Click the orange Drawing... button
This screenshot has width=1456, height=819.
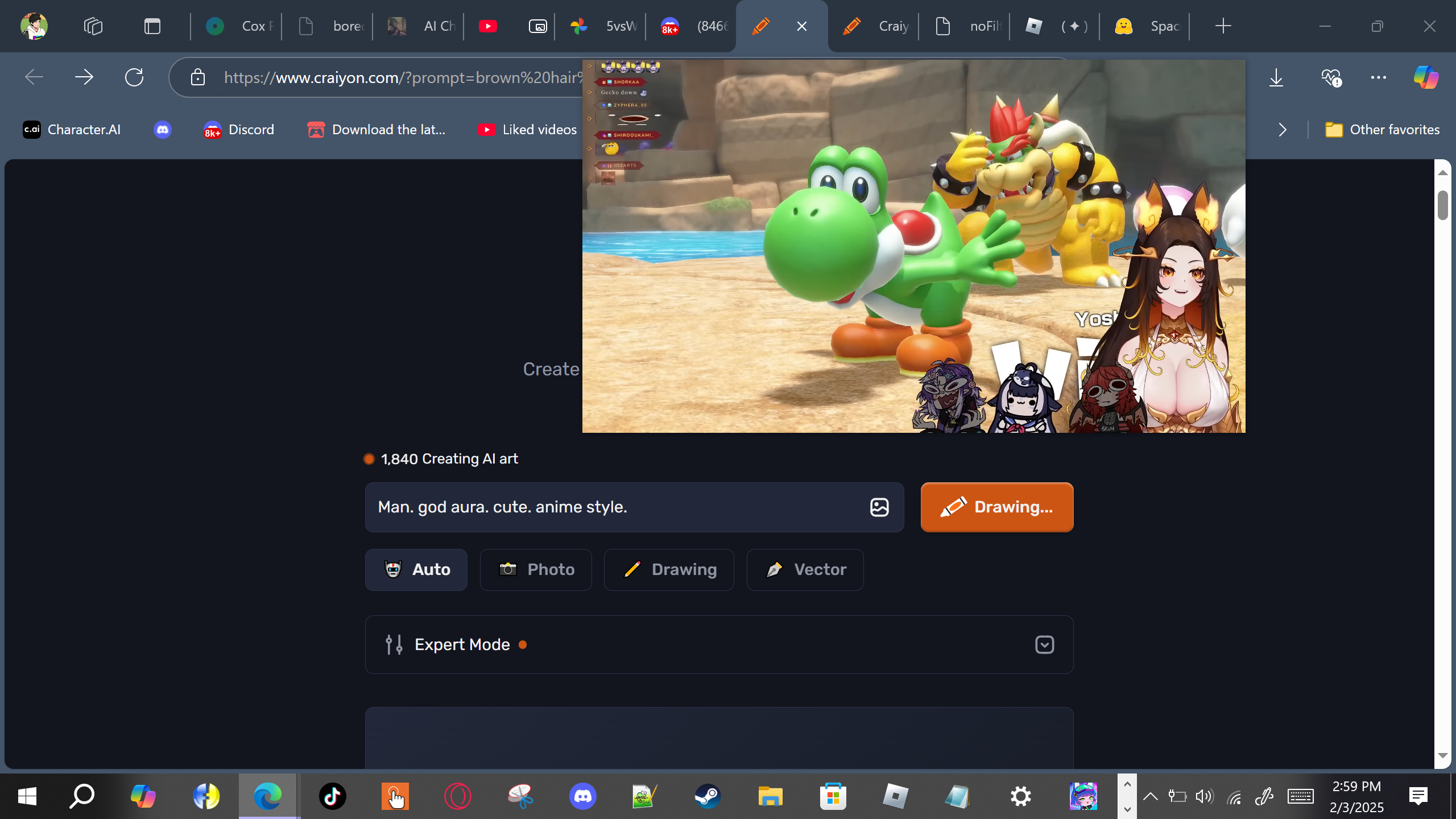tap(997, 507)
